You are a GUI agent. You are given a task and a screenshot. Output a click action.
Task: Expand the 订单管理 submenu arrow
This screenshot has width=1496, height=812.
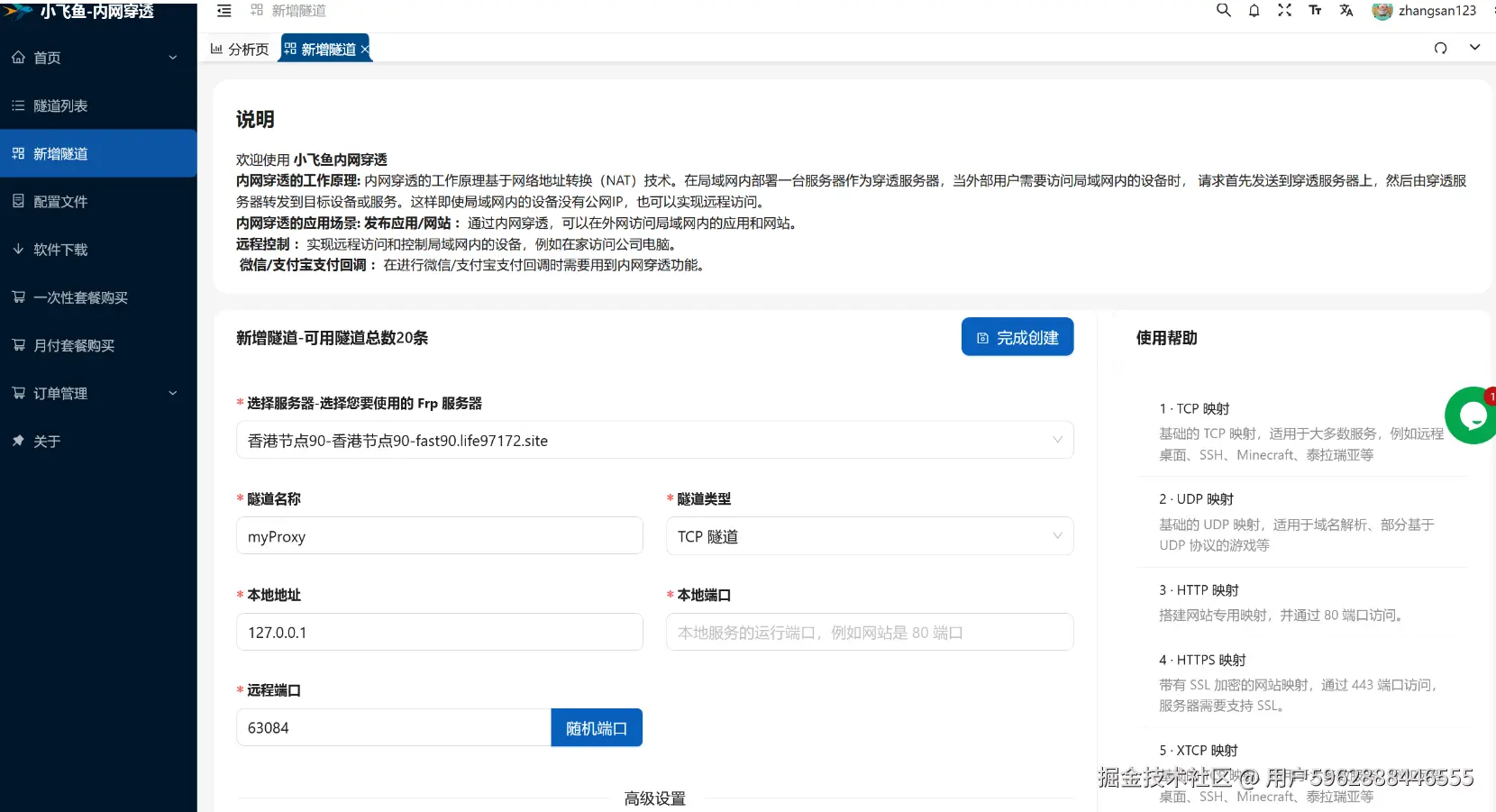pyautogui.click(x=173, y=393)
